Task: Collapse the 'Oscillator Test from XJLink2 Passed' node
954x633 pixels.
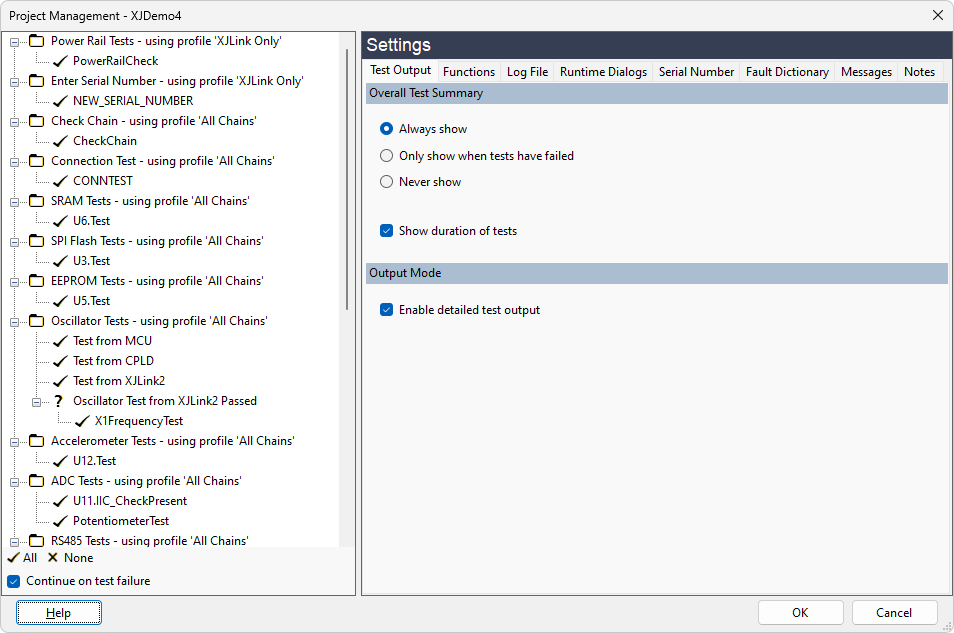Action: (36, 401)
